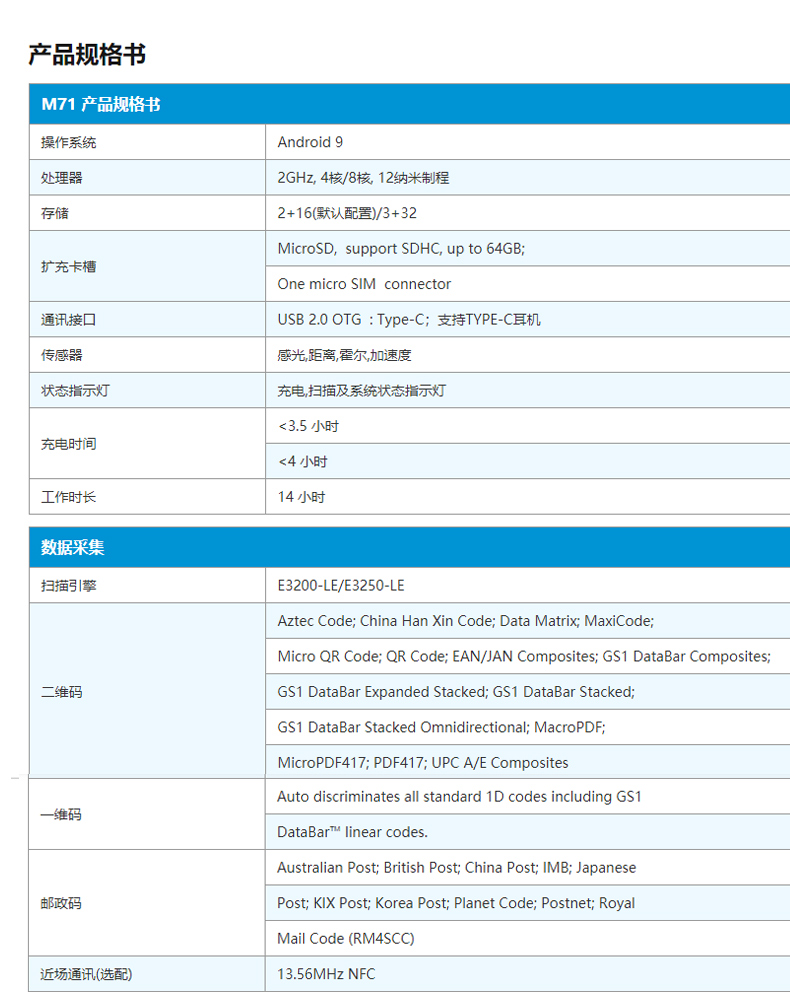Select the Mail Code (RM4SCC) text

(345, 938)
